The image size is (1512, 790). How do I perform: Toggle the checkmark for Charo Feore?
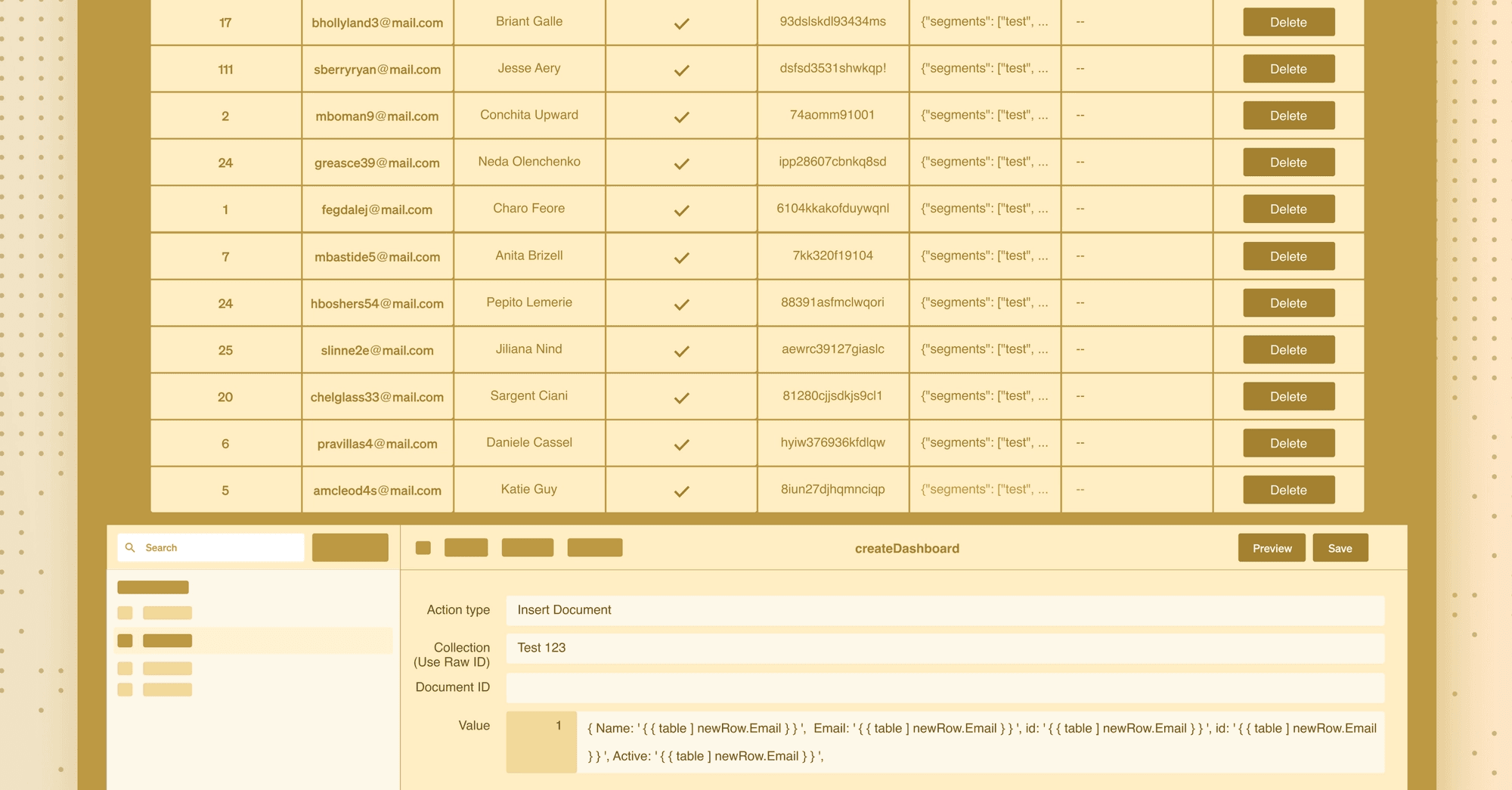681,210
